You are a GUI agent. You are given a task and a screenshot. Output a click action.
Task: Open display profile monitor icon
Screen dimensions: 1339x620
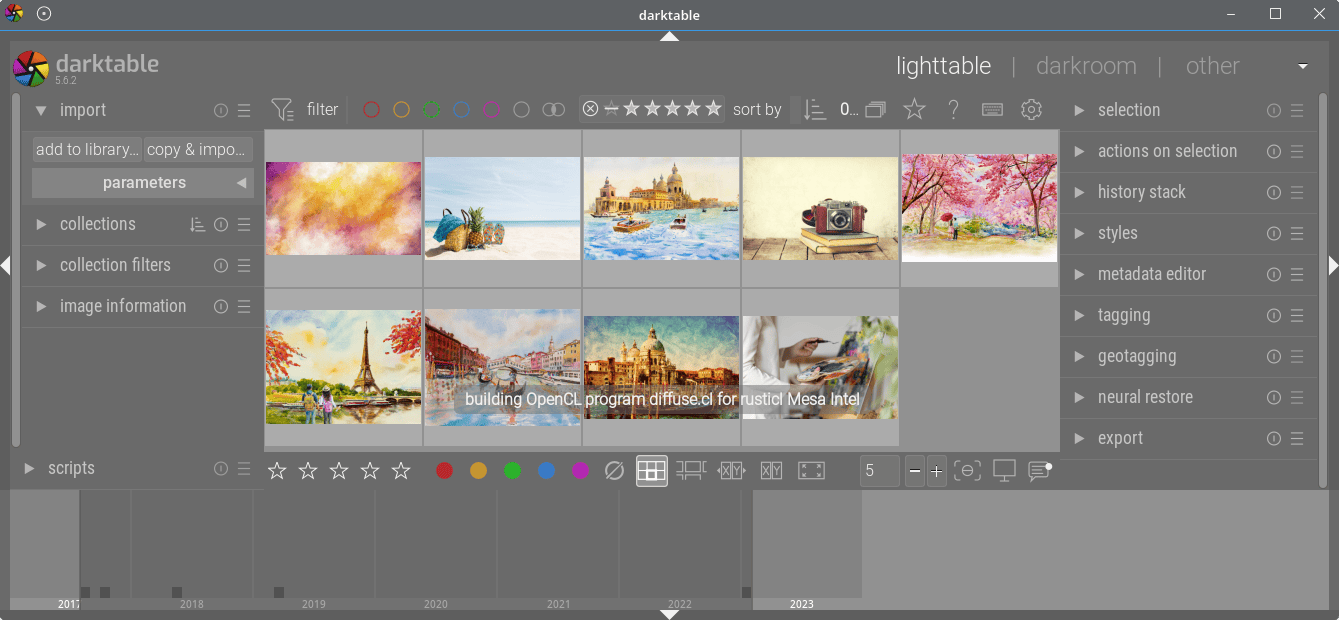pyautogui.click(x=1004, y=470)
